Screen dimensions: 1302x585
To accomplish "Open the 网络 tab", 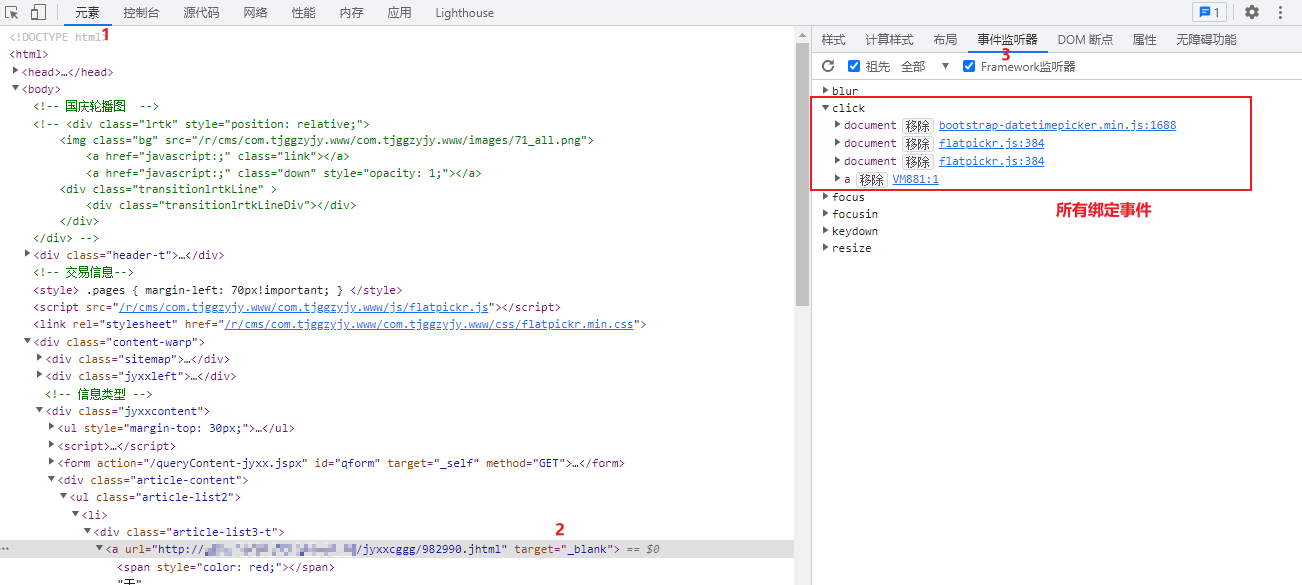I will click(255, 13).
